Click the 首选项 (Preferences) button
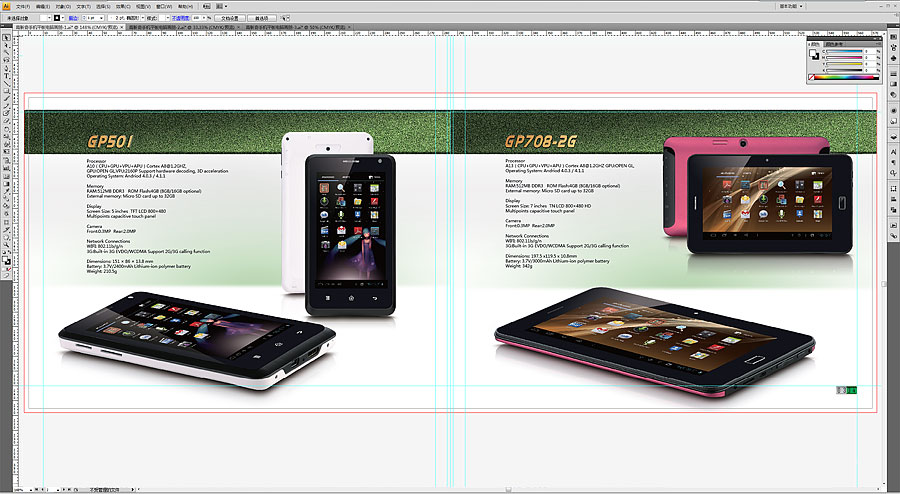The image size is (900, 494). click(x=262, y=18)
